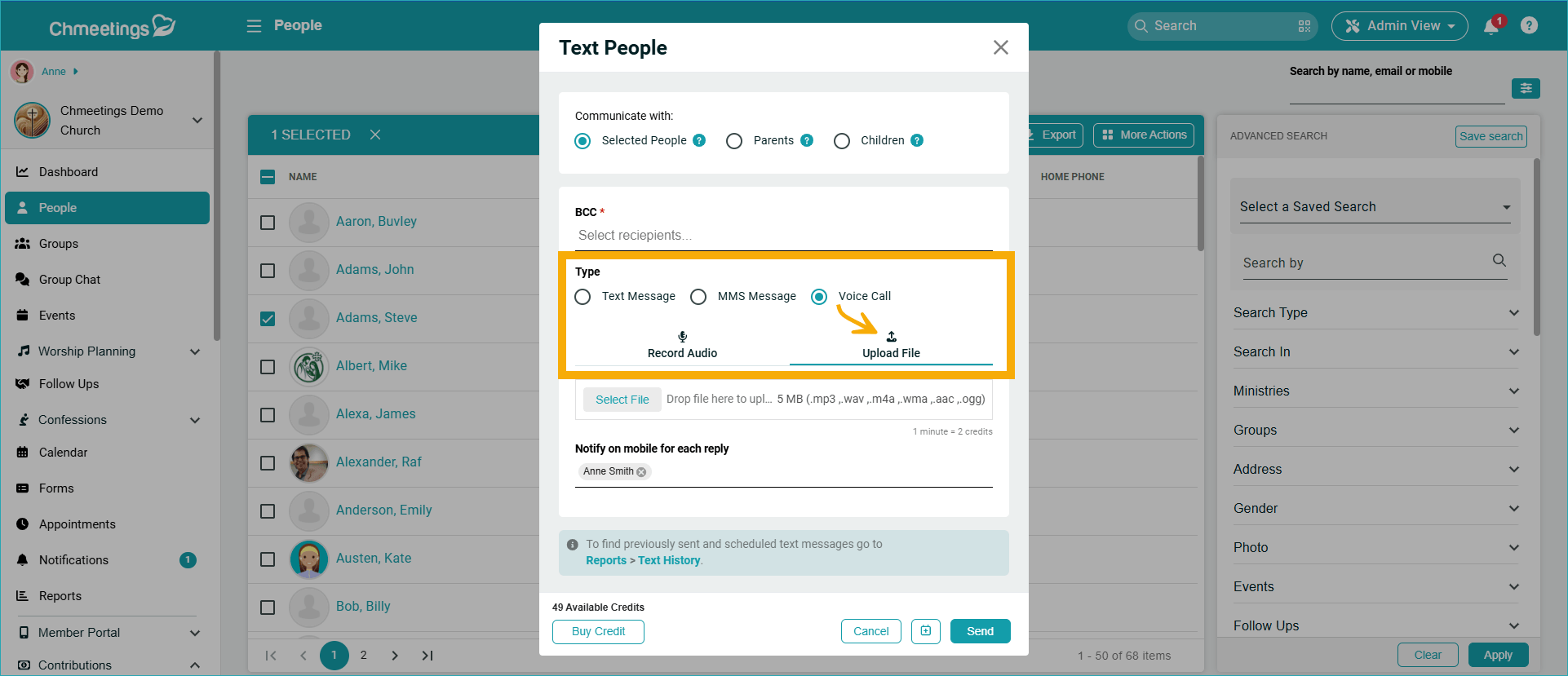Click the notifications bell icon

[x=1490, y=26]
